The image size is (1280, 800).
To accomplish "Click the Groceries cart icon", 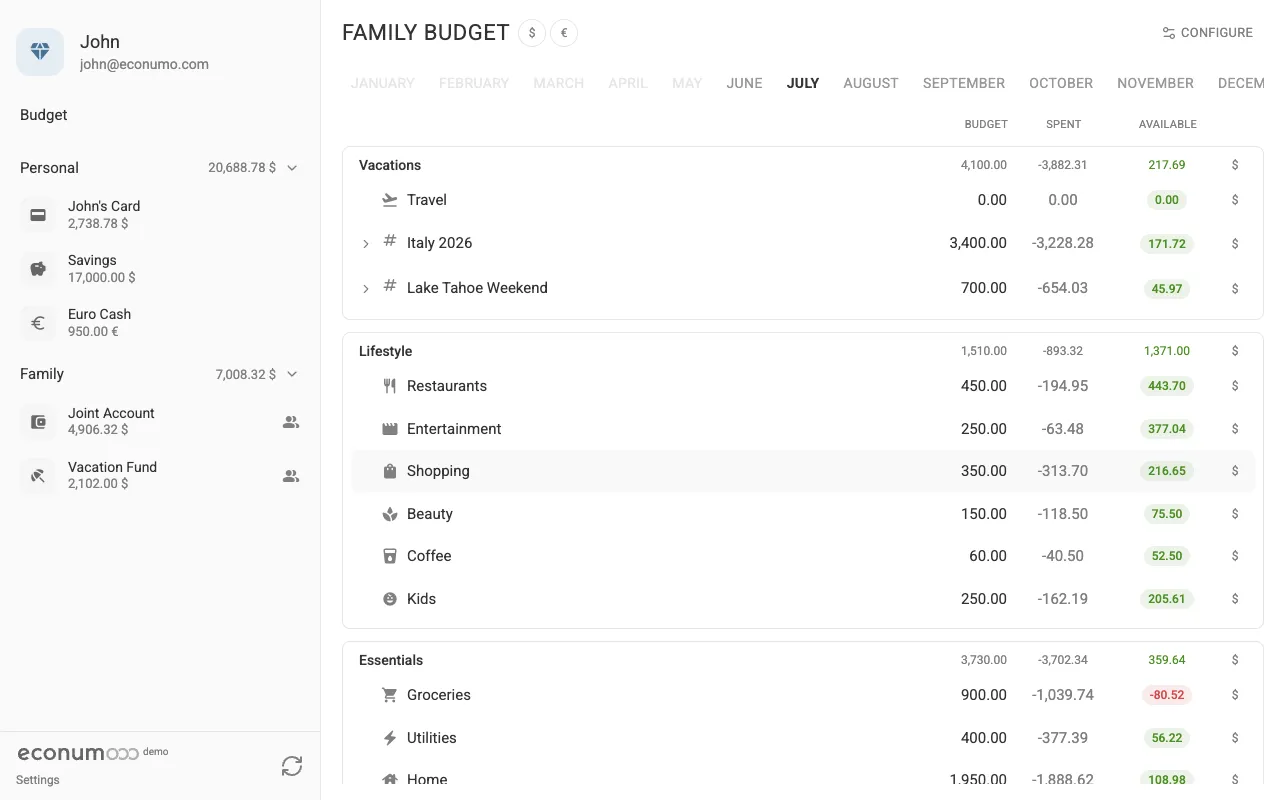I will click(x=390, y=695).
